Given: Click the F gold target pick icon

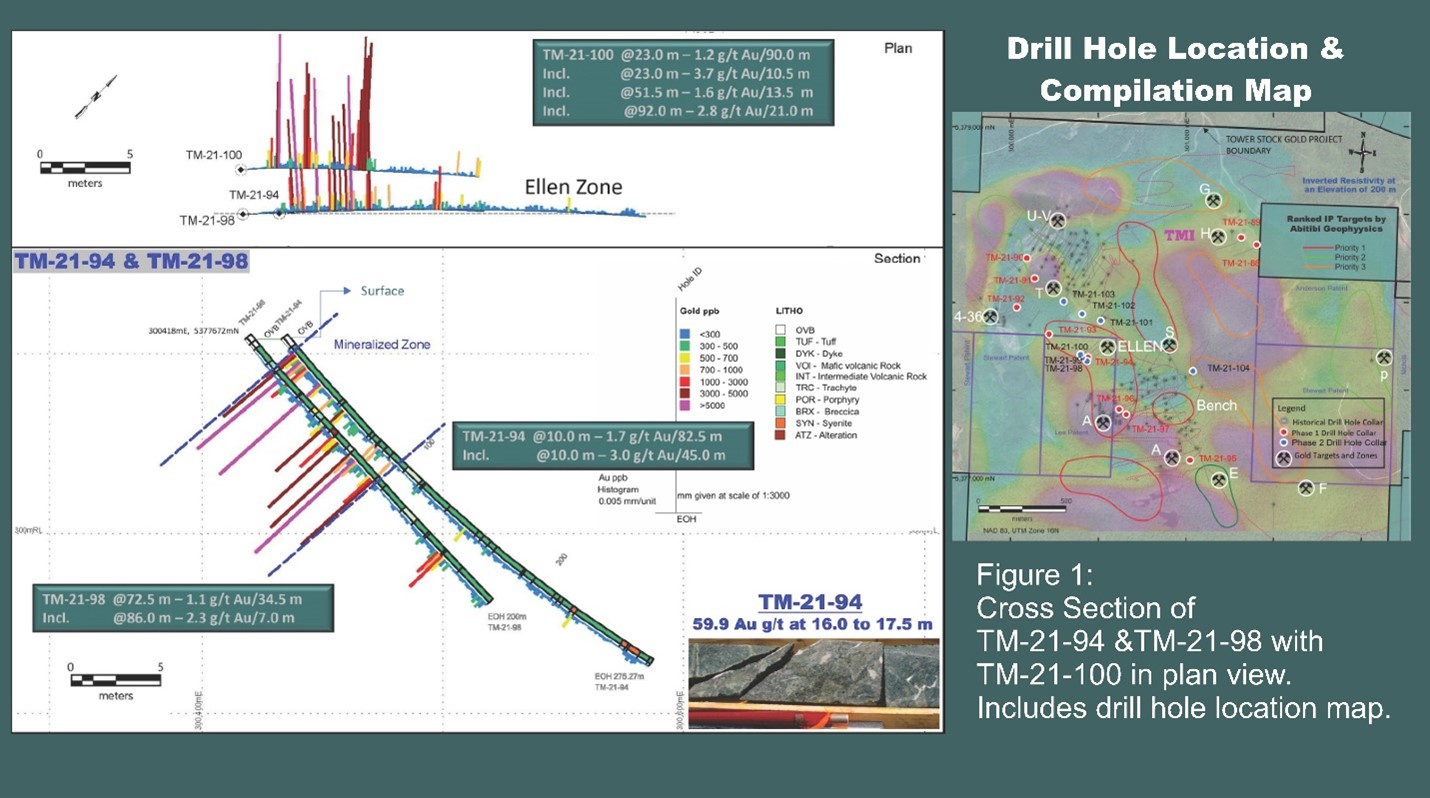Looking at the screenshot, I should pos(1306,488).
